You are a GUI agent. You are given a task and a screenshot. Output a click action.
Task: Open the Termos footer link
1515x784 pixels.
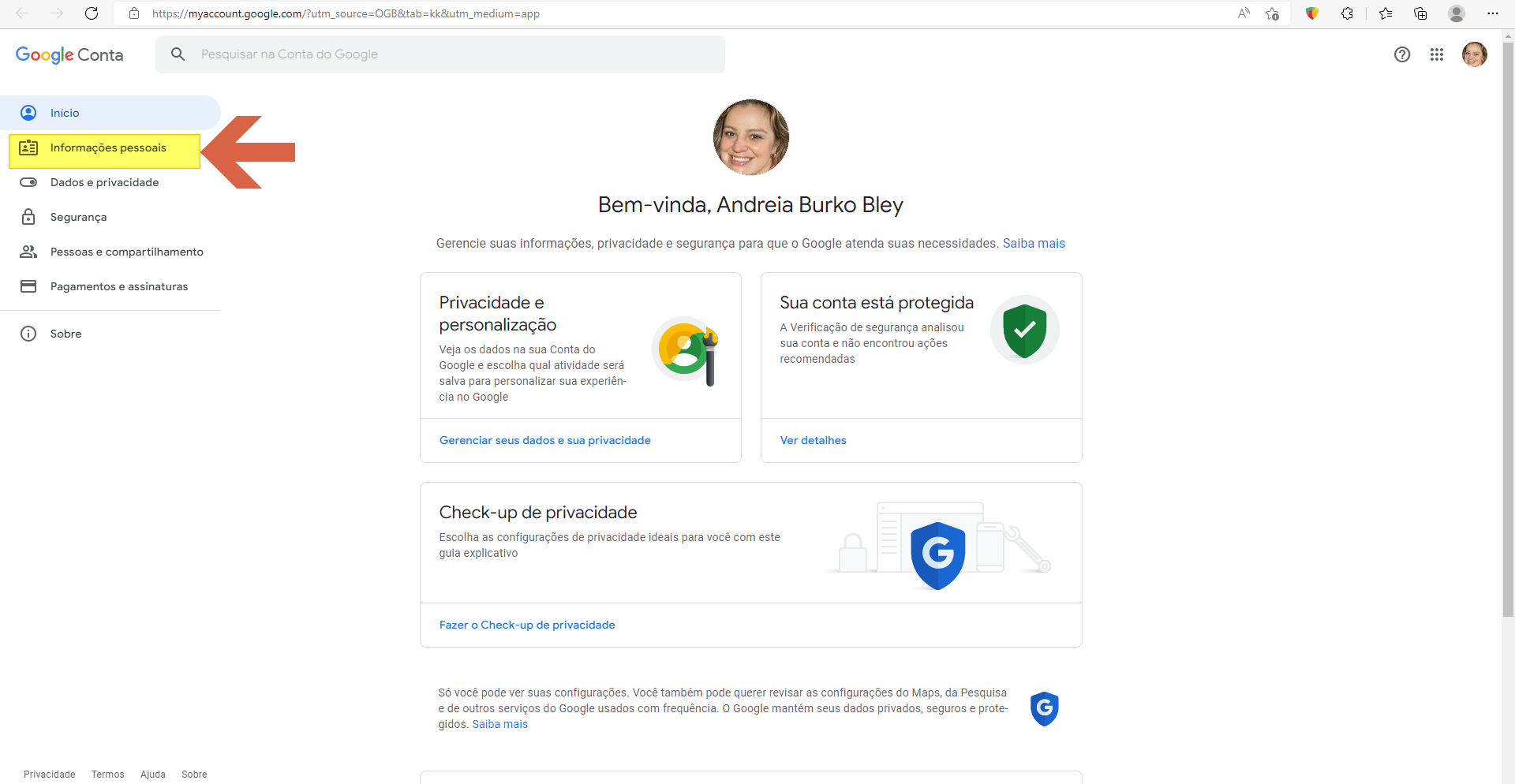point(108,775)
